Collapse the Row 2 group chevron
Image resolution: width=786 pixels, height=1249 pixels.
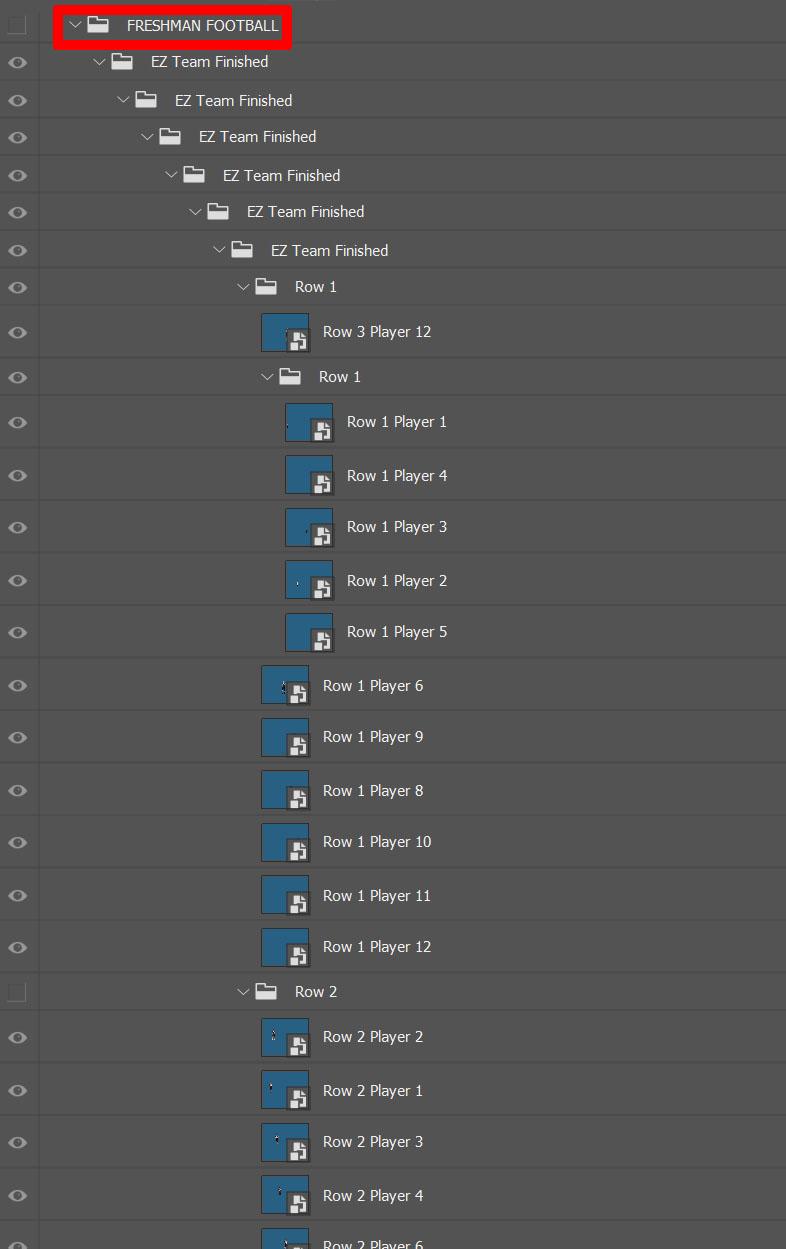(243, 992)
